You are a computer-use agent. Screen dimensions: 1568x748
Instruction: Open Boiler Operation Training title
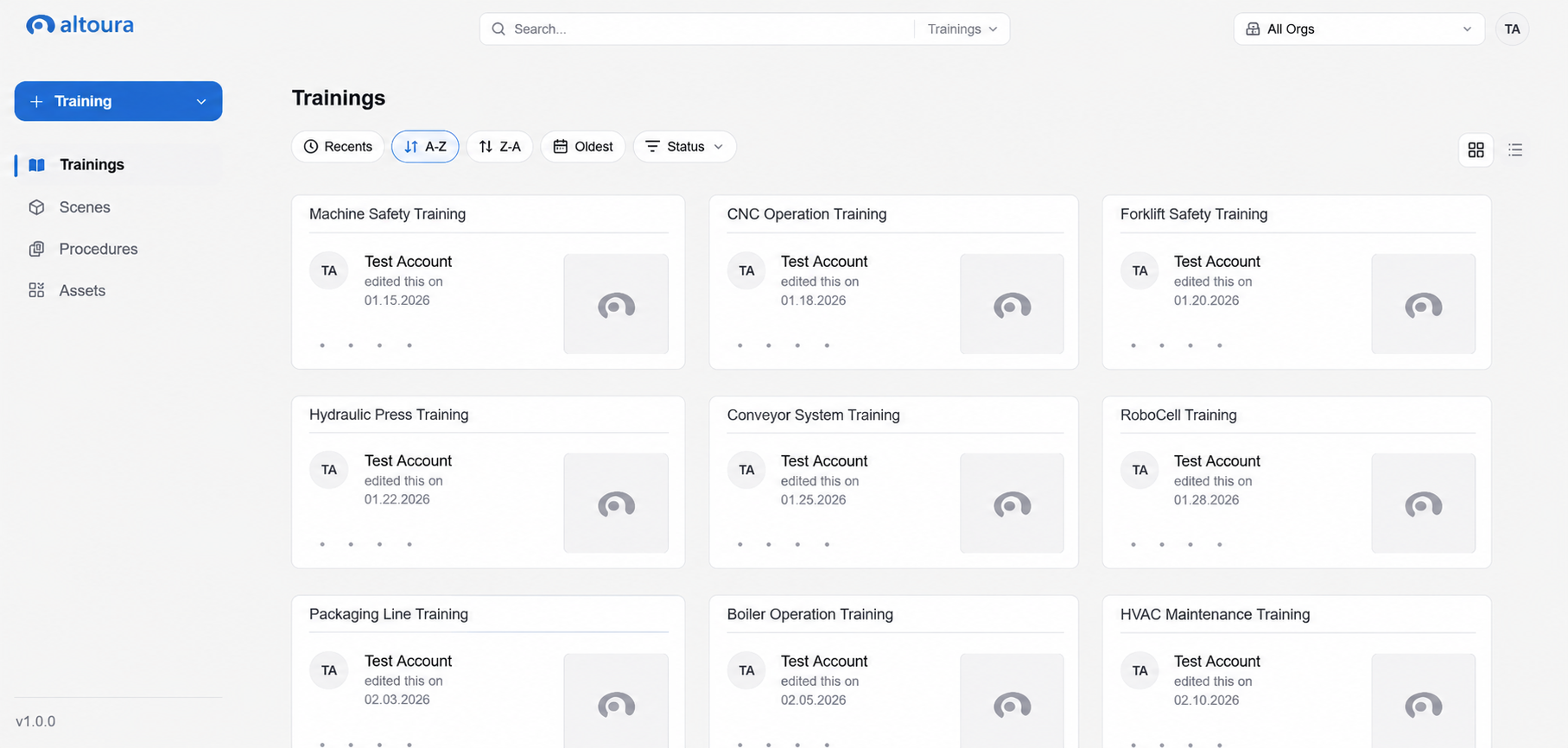point(810,614)
